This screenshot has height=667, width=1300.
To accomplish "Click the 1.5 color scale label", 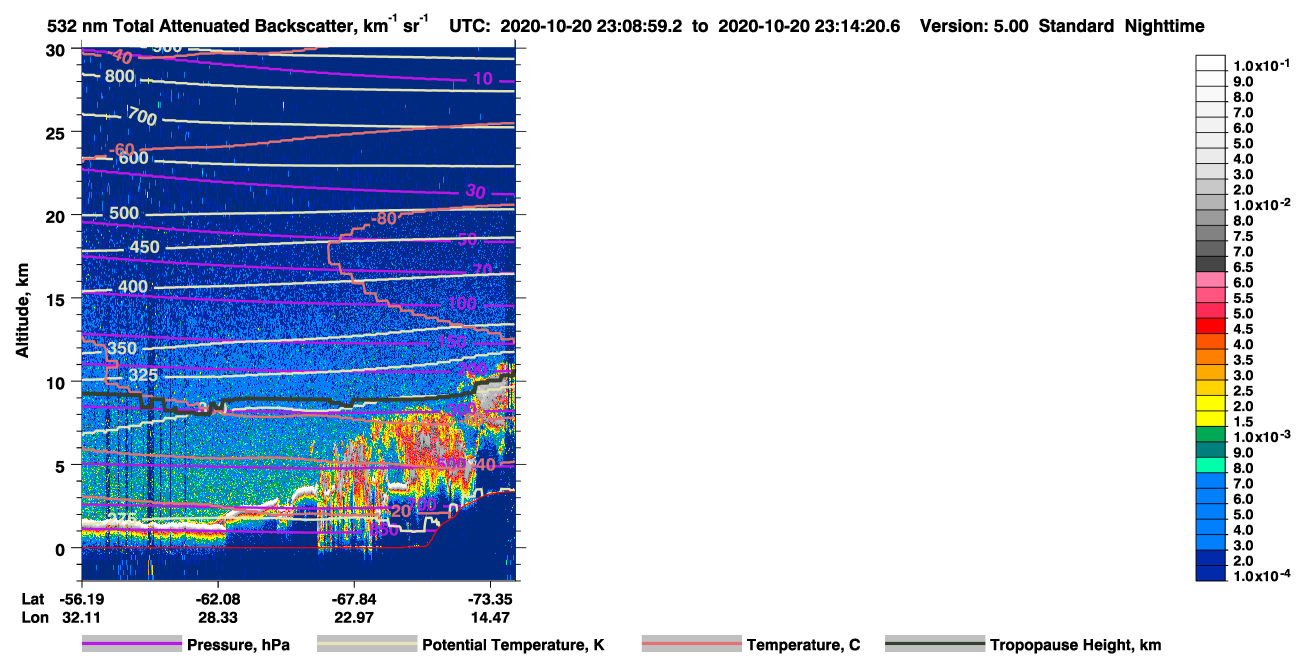I will (x=1244, y=422).
